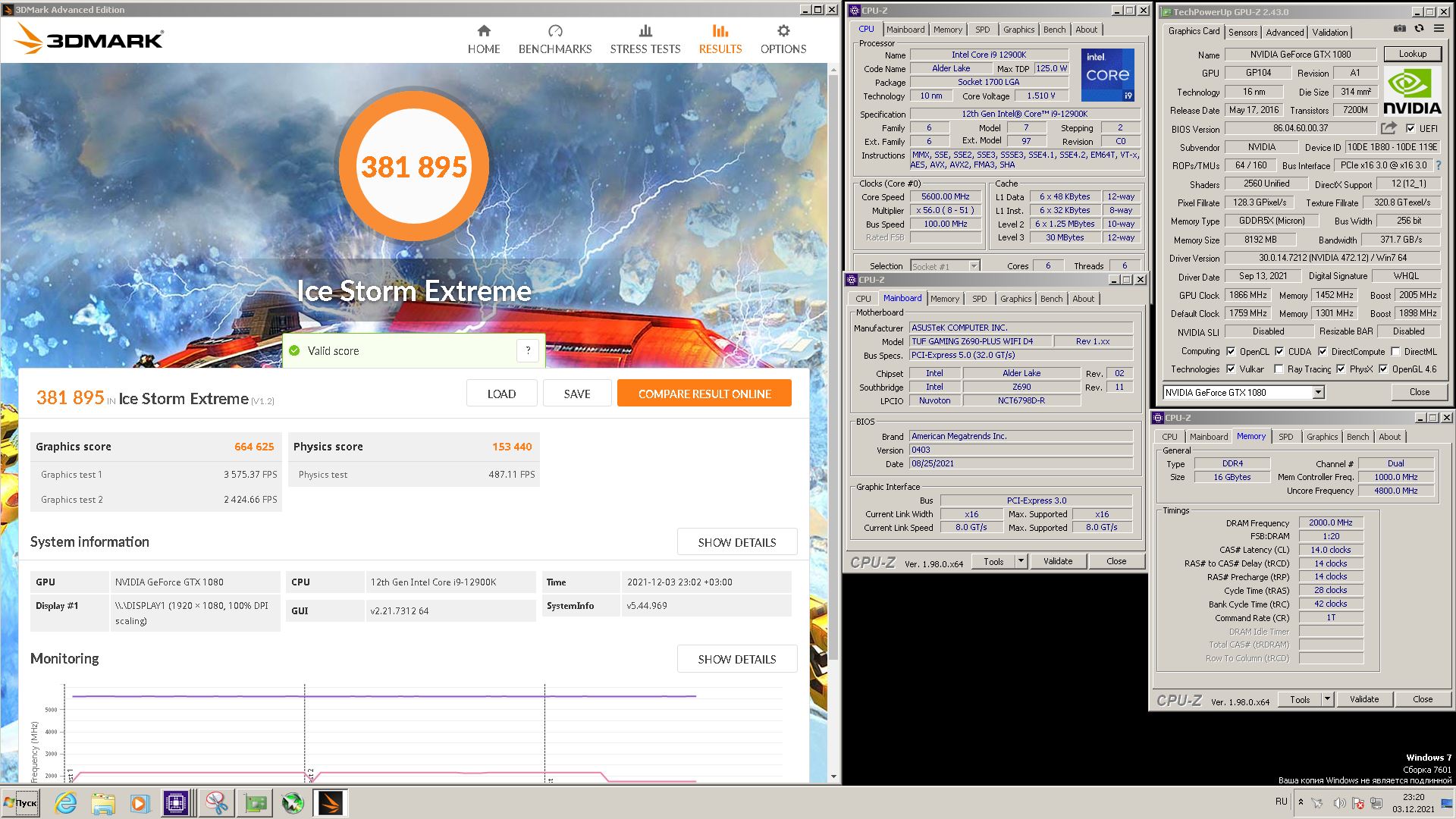
Task: Open the SPD tab in the top CPU-Z window
Action: click(x=983, y=30)
